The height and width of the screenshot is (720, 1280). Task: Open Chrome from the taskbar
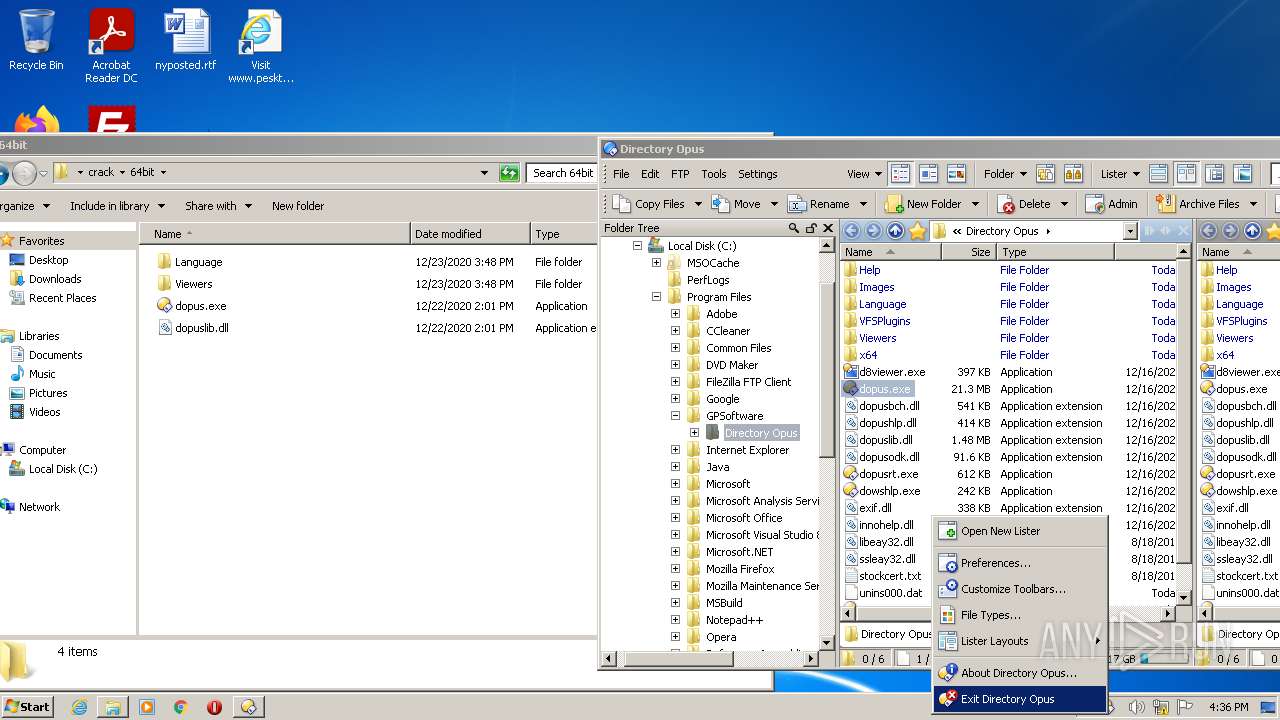(x=181, y=707)
